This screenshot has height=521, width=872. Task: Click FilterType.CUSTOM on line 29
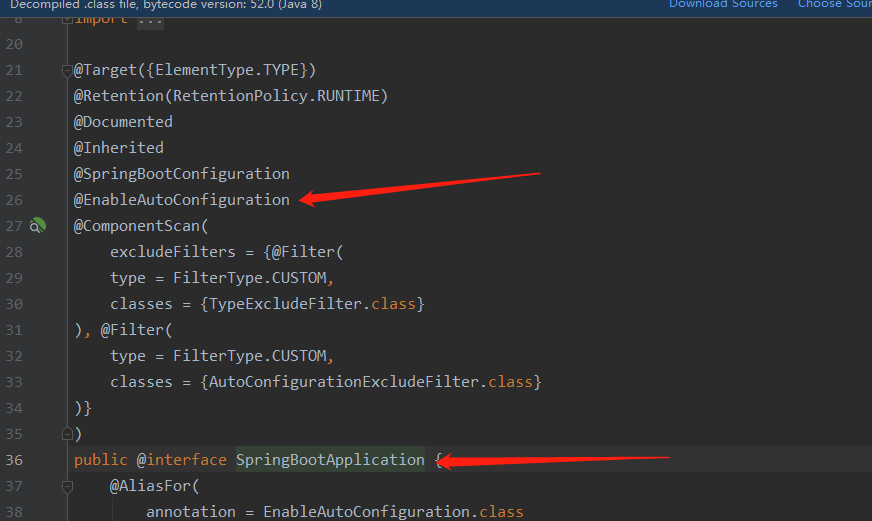coord(250,277)
